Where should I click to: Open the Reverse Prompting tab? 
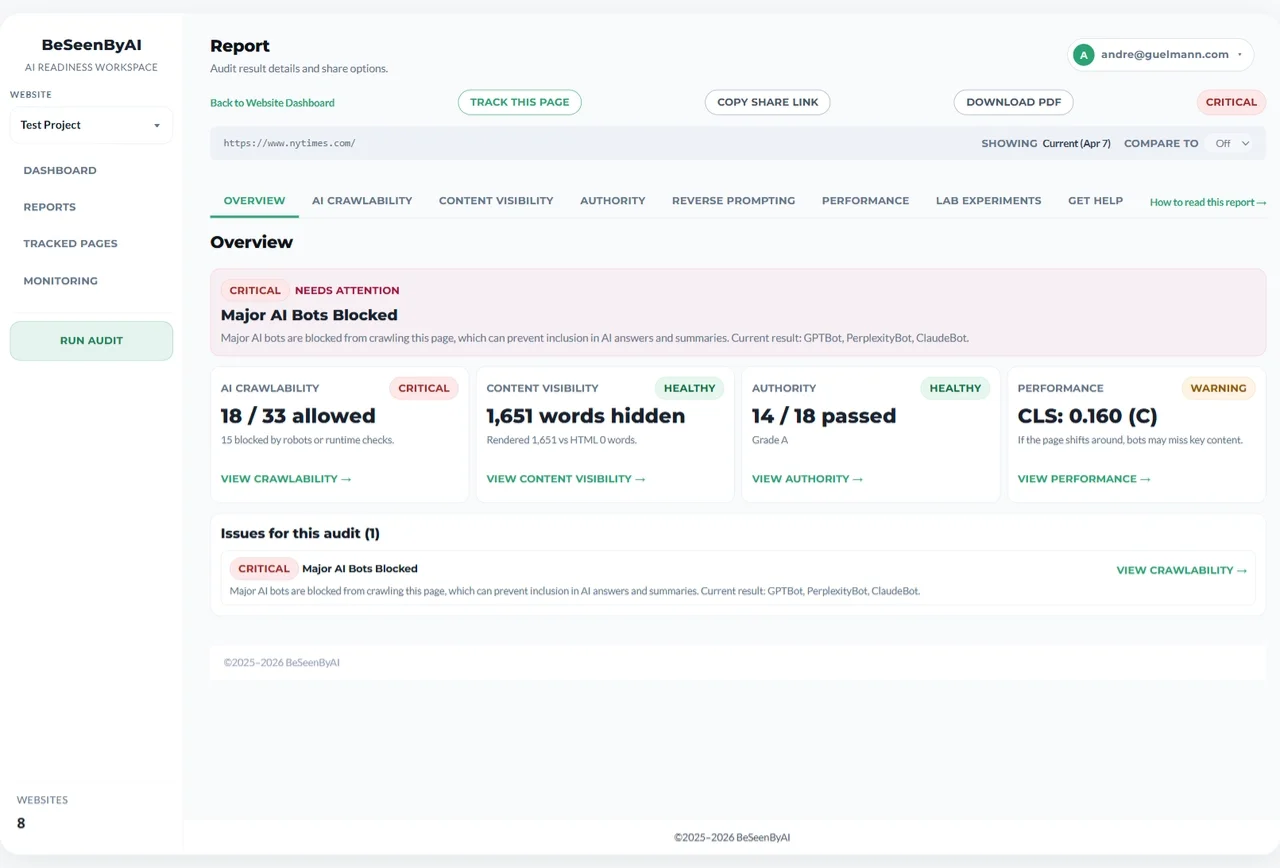[x=733, y=201]
